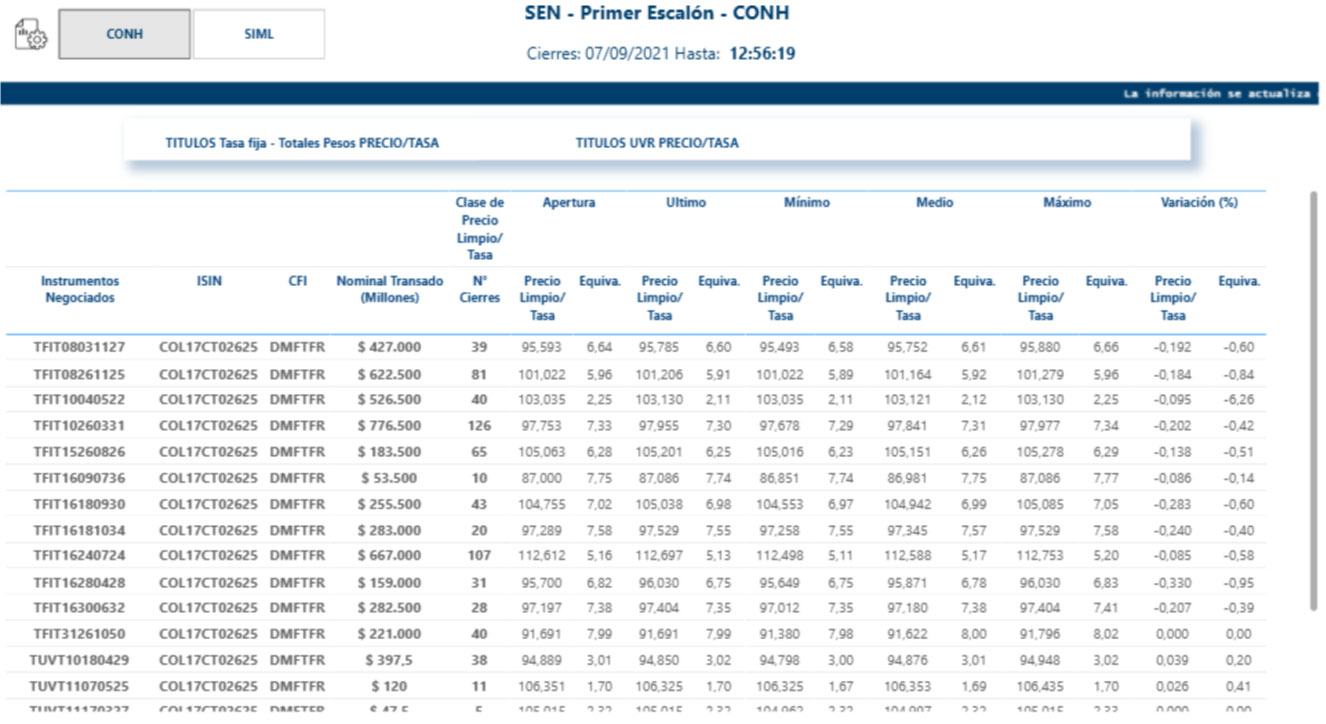Select the TFIT31261050 instrument row
The width and height of the screenshot is (1326, 724).
80,634
